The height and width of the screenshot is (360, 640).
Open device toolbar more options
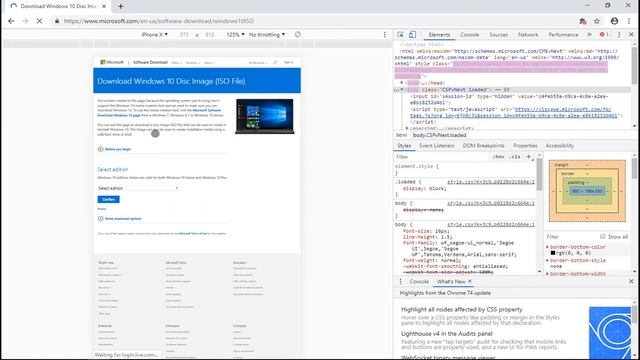(x=384, y=35)
